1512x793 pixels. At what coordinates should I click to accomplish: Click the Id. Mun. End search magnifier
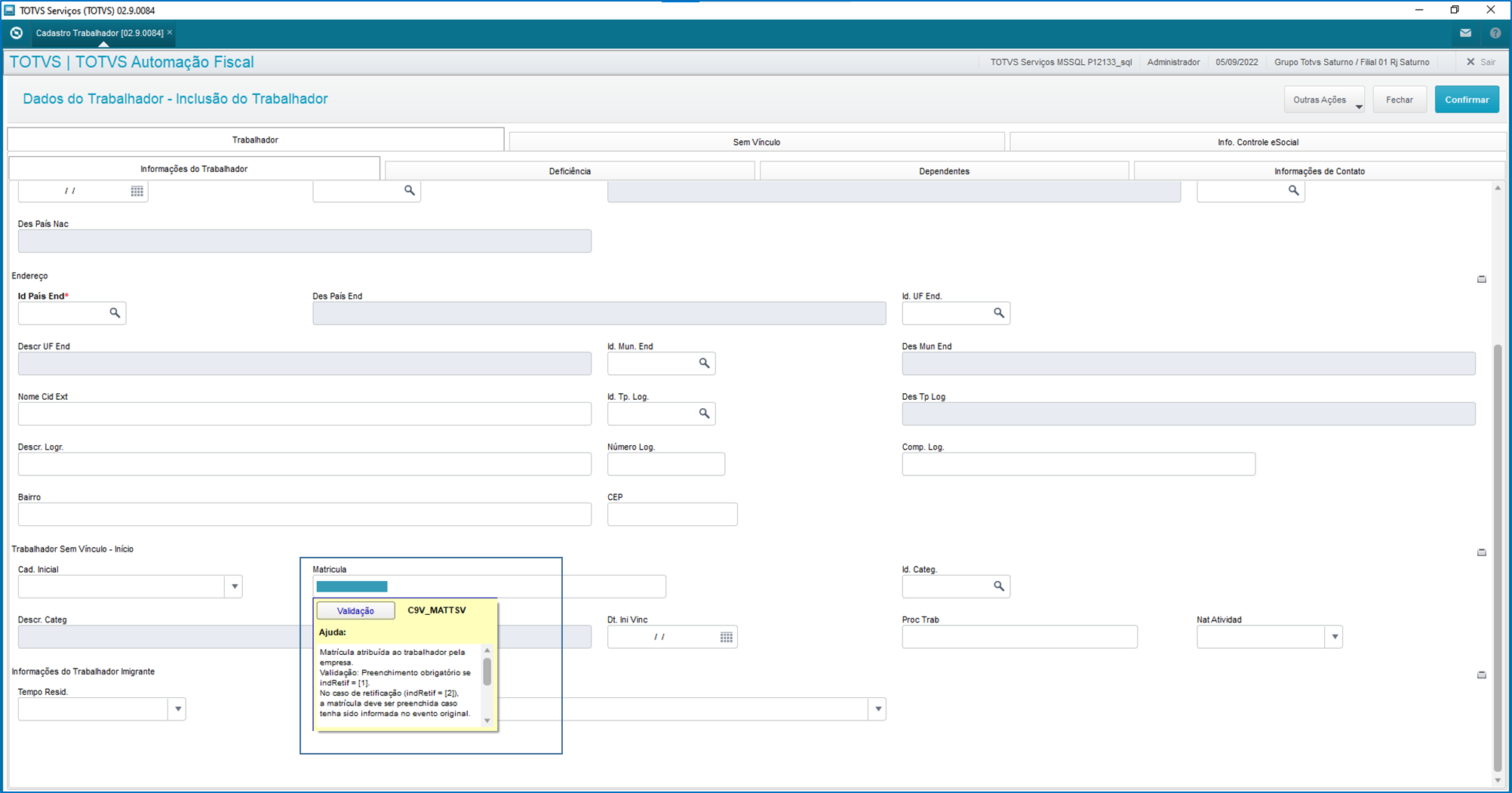click(704, 363)
